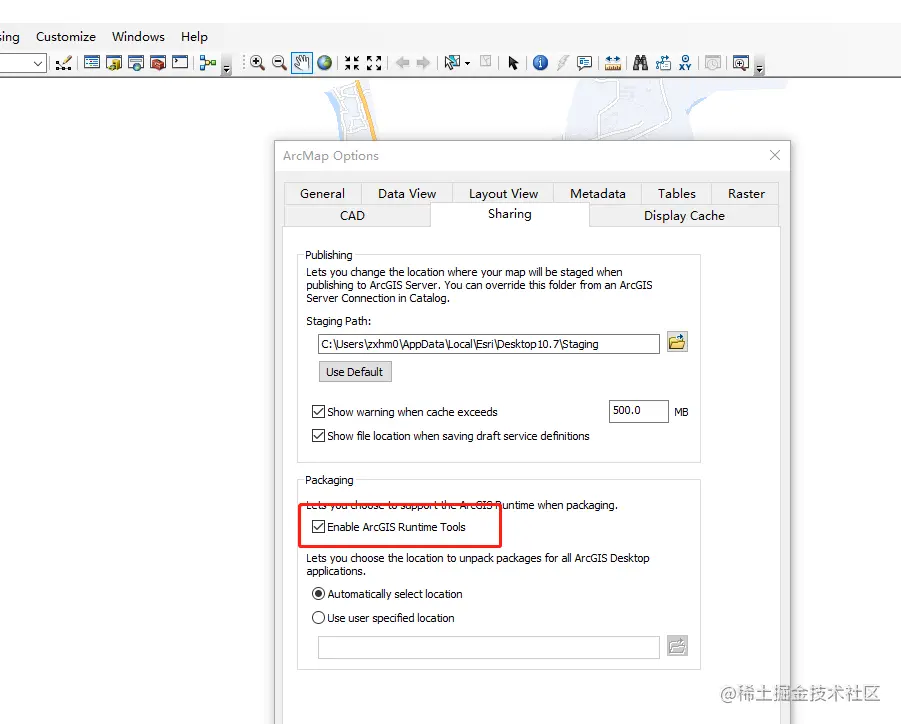Switch to the Data View tab
This screenshot has height=724, width=901.
[407, 194]
